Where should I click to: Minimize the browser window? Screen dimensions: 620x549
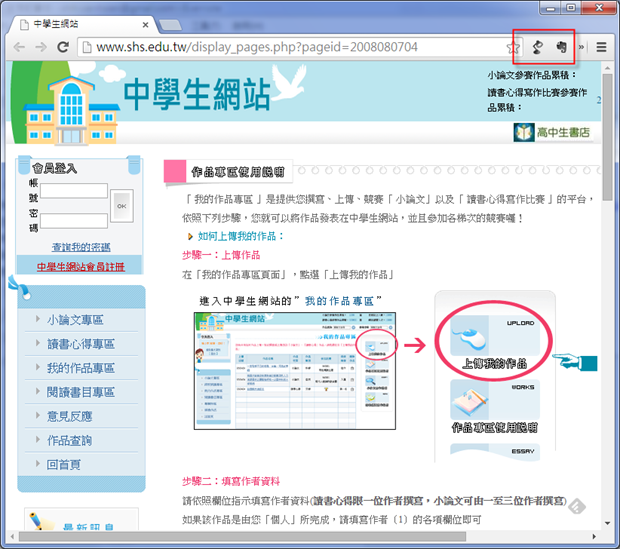pyautogui.click(x=551, y=8)
